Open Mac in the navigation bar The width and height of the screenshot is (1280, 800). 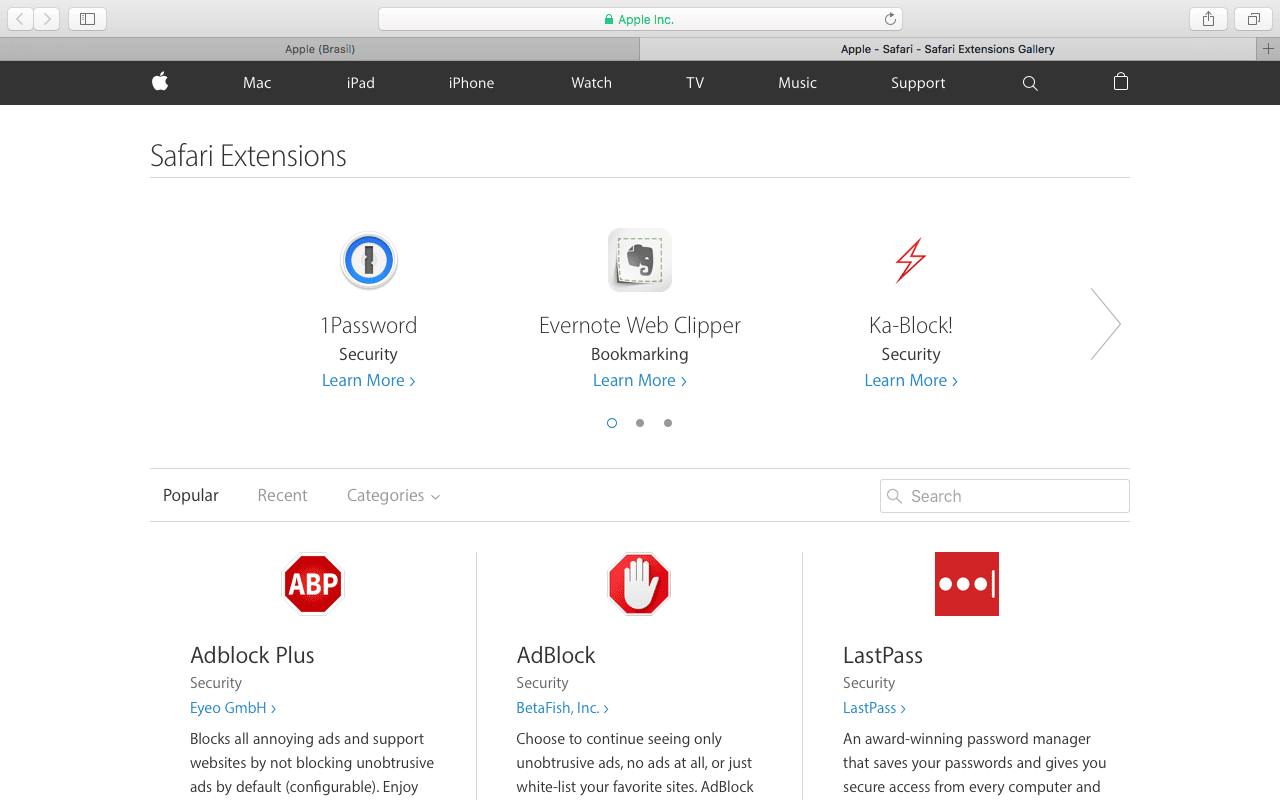(x=257, y=83)
